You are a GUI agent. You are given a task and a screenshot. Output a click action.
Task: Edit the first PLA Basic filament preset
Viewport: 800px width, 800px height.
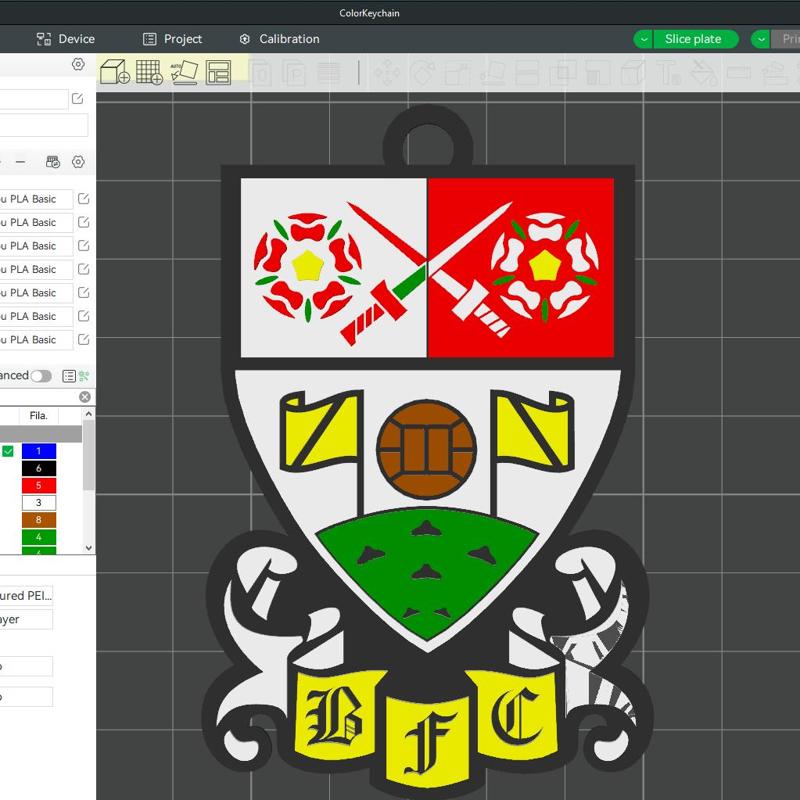pyautogui.click(x=84, y=199)
